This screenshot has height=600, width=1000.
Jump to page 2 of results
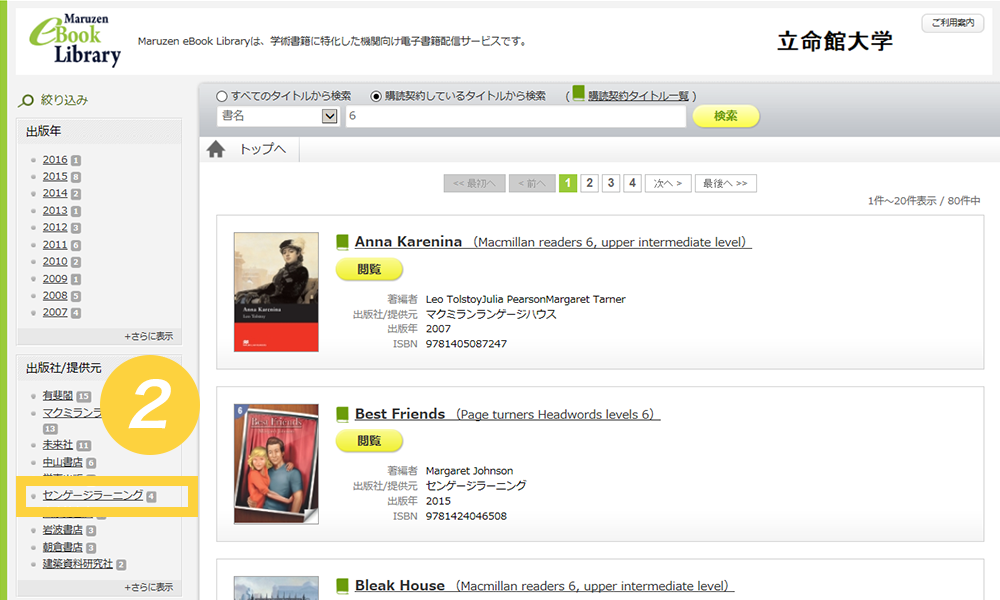coord(589,184)
